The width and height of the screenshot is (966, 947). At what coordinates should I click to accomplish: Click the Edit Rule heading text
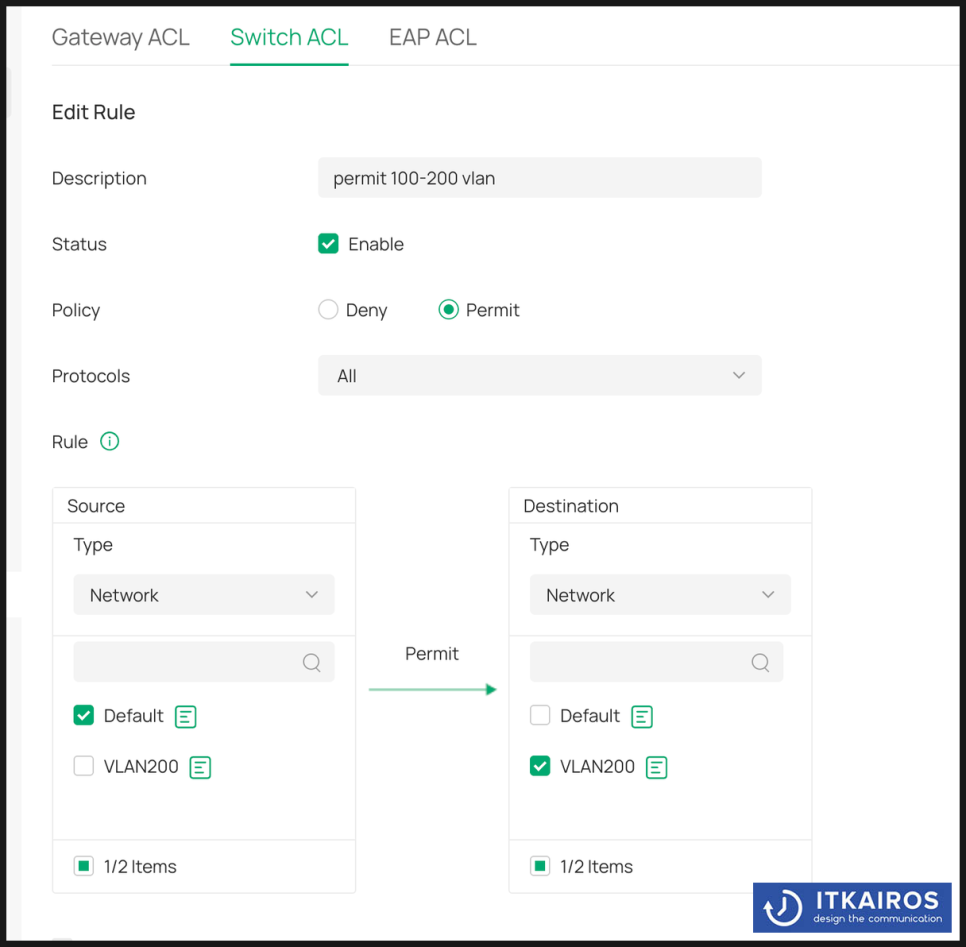(x=94, y=112)
